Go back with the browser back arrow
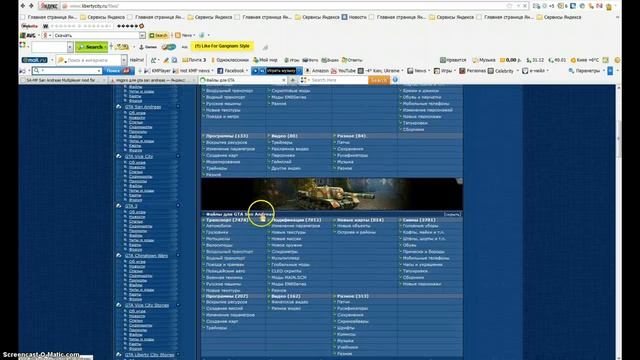The width and height of the screenshot is (640, 360). 23,6
